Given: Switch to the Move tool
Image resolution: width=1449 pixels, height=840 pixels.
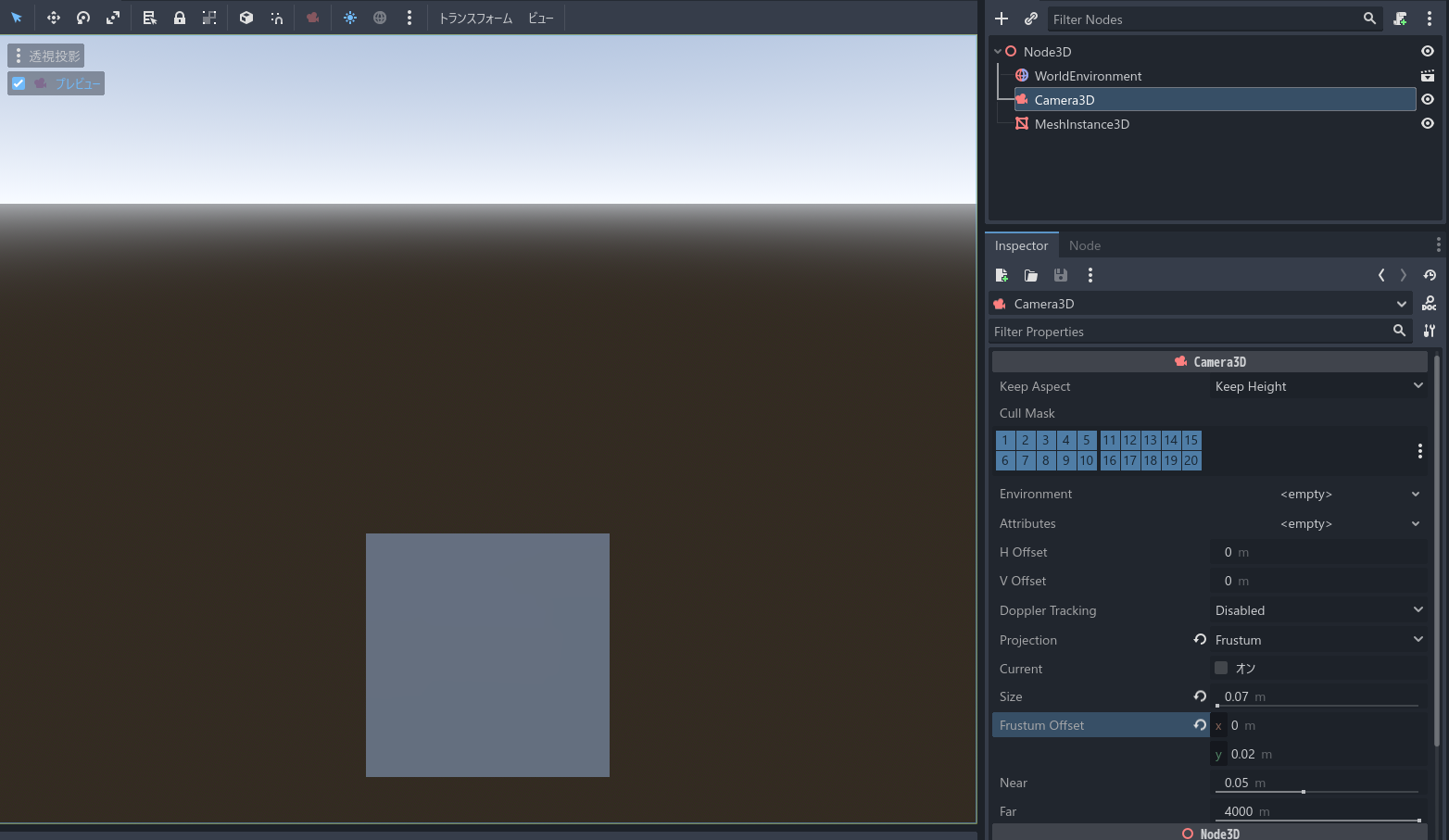Looking at the screenshot, I should 54,18.
